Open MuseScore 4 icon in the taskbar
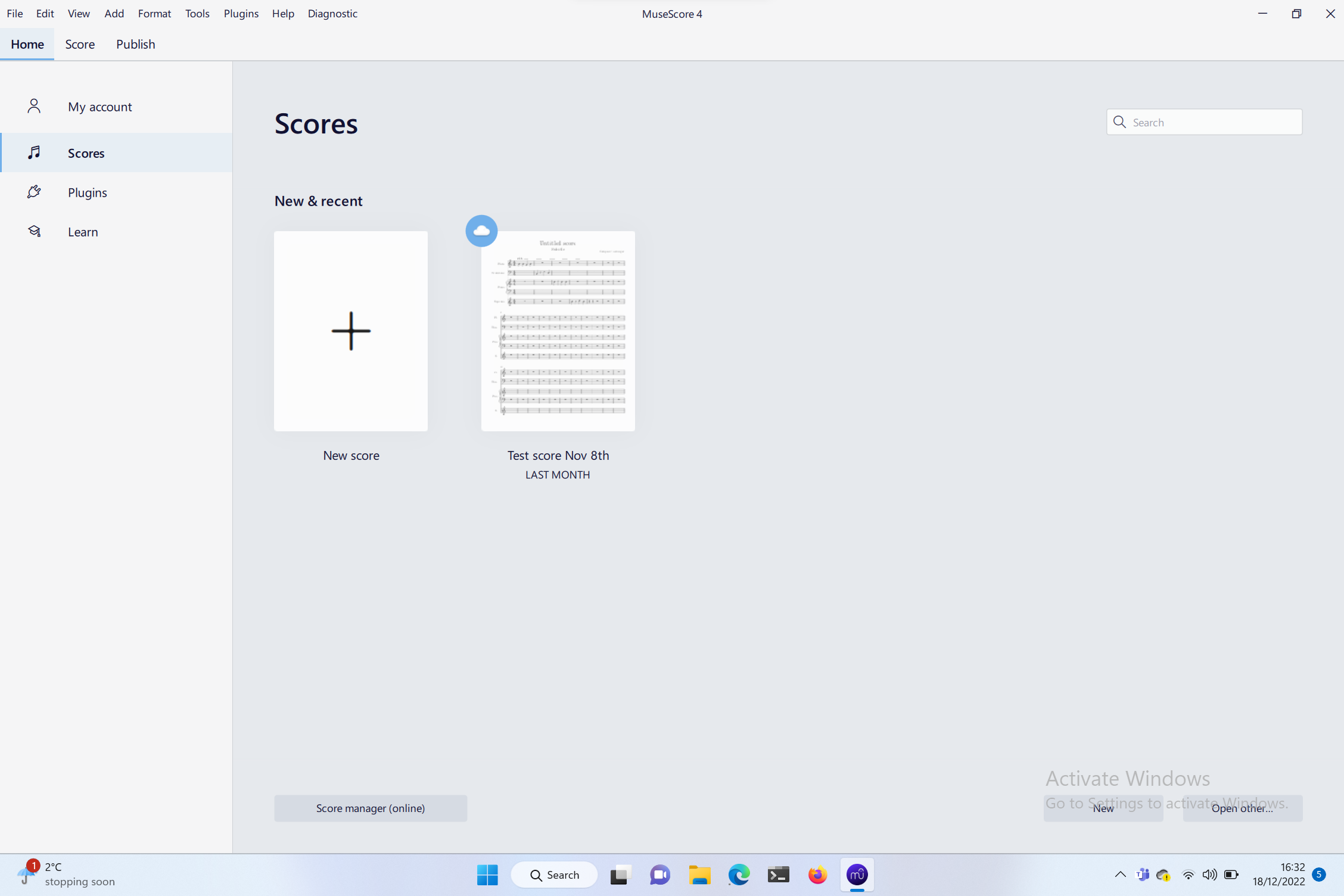The width and height of the screenshot is (1344, 896). [857, 875]
